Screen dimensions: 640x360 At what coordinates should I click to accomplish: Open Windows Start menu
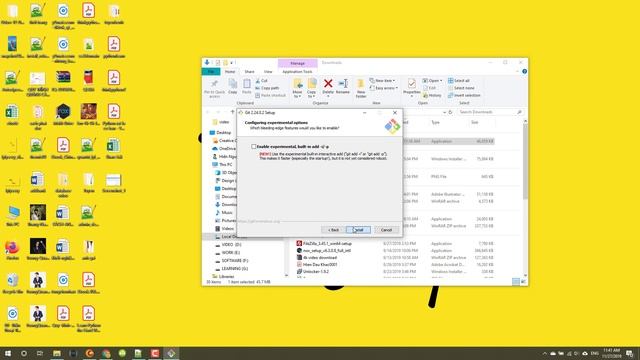tap(8, 353)
